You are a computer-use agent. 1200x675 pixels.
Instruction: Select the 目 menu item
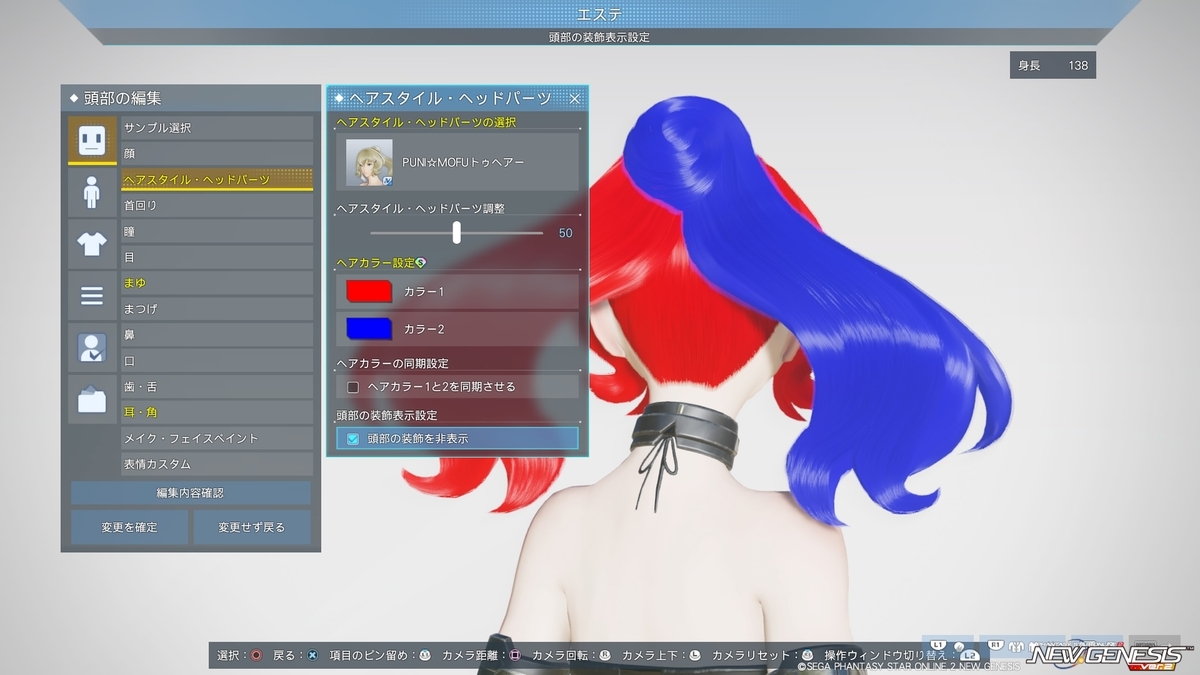click(x=217, y=257)
